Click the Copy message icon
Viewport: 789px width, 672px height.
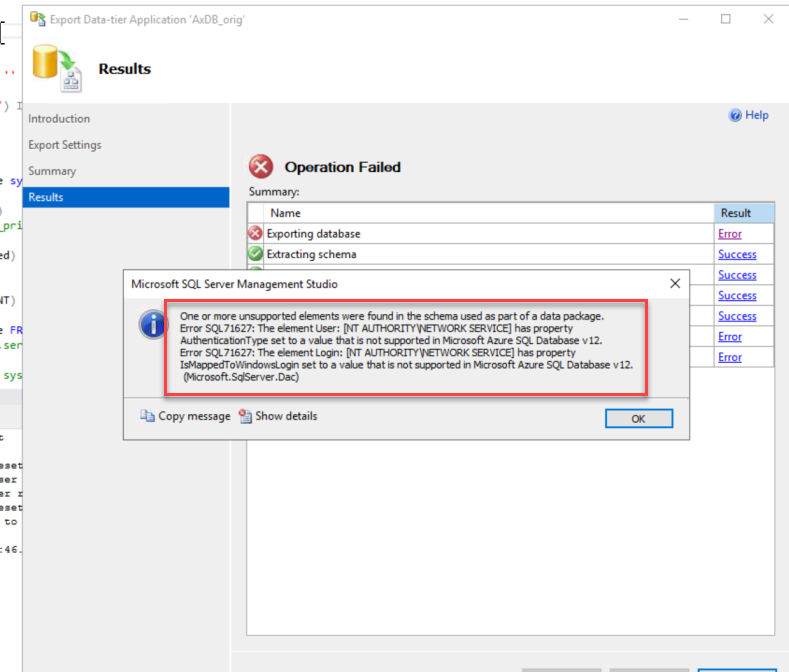(147, 416)
